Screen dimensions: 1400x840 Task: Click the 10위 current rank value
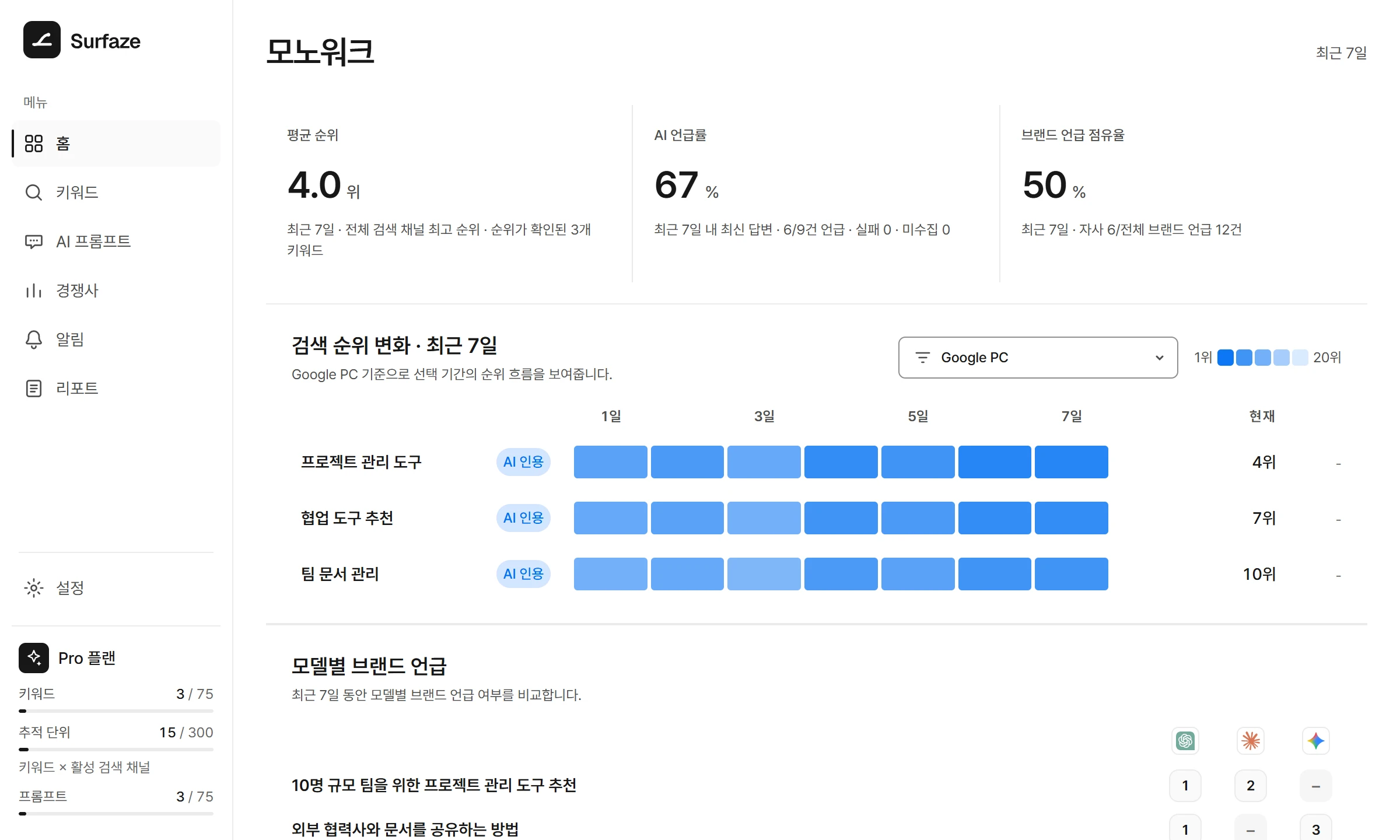pos(1260,574)
